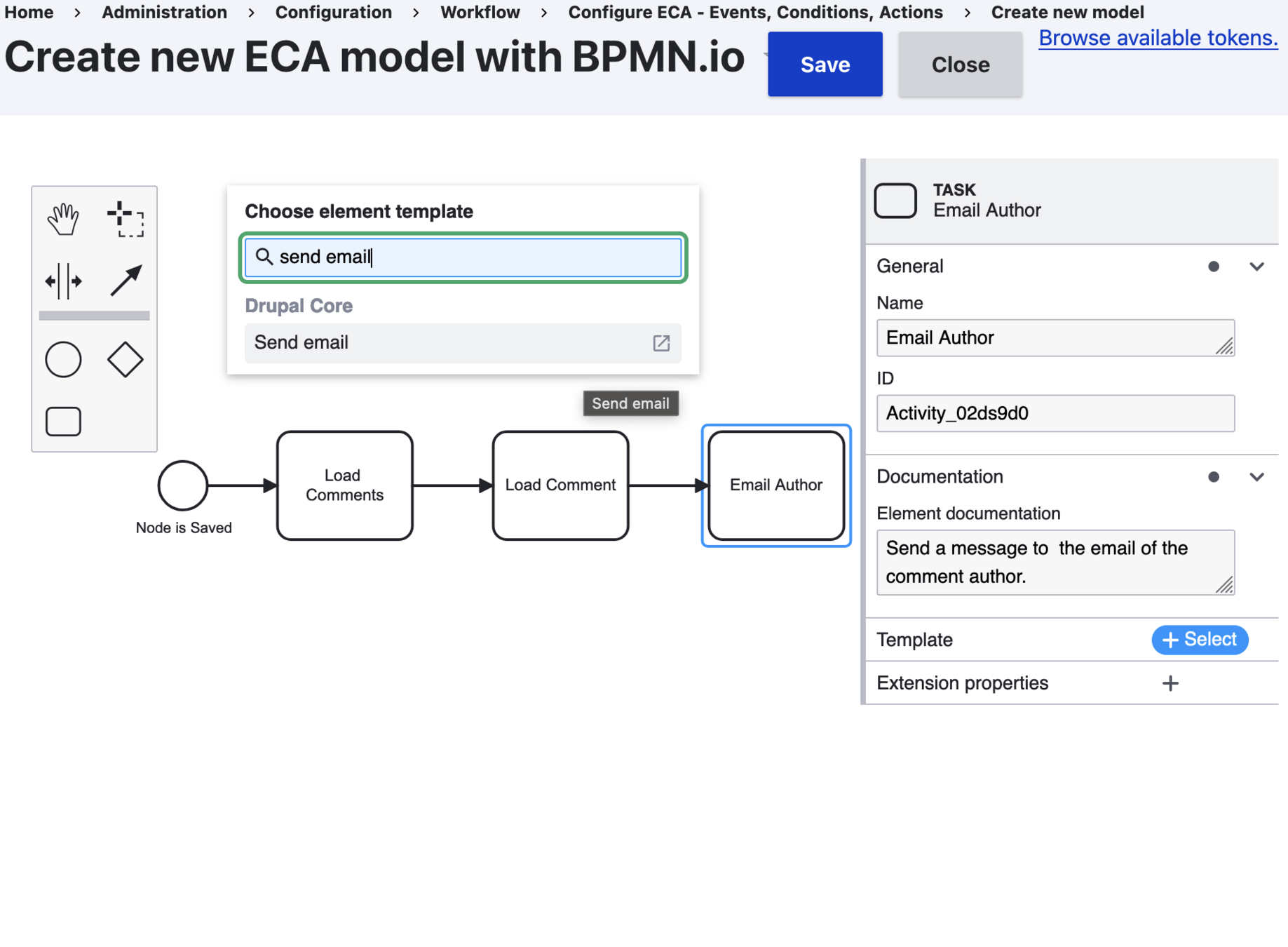Open Configure ECA breadcrumb link

click(755, 12)
